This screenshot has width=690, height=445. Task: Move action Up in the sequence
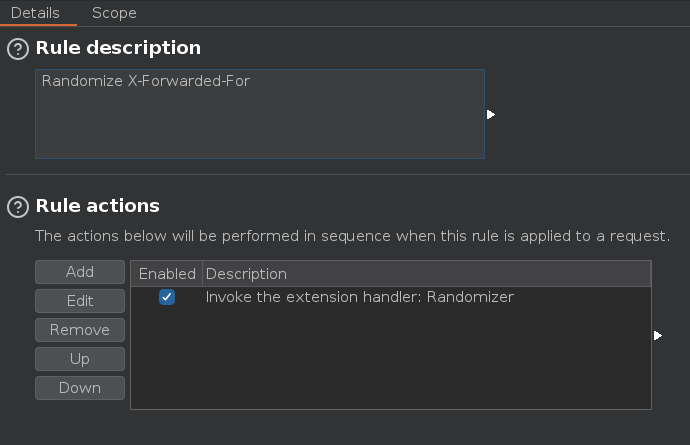click(x=80, y=359)
